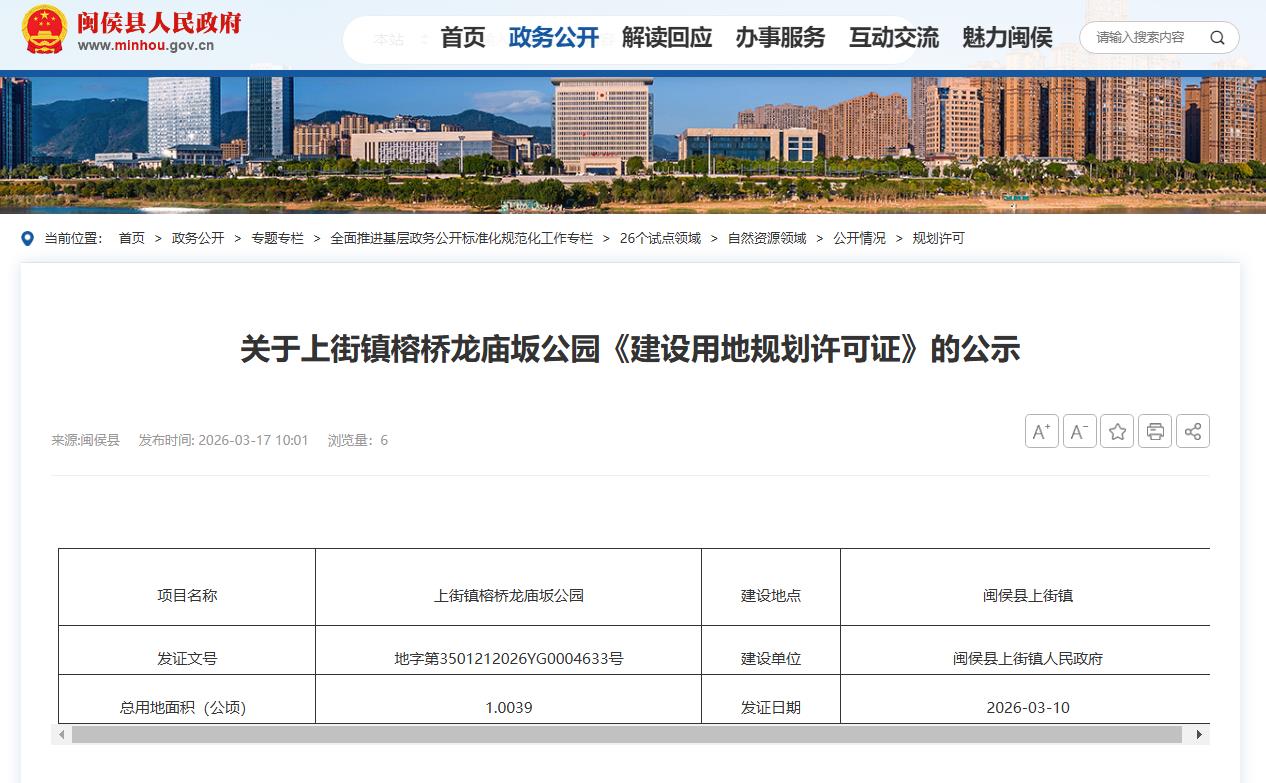Image resolution: width=1266 pixels, height=783 pixels.
Task: Follow the 自然资源领域 breadcrumb link
Action: click(766, 238)
